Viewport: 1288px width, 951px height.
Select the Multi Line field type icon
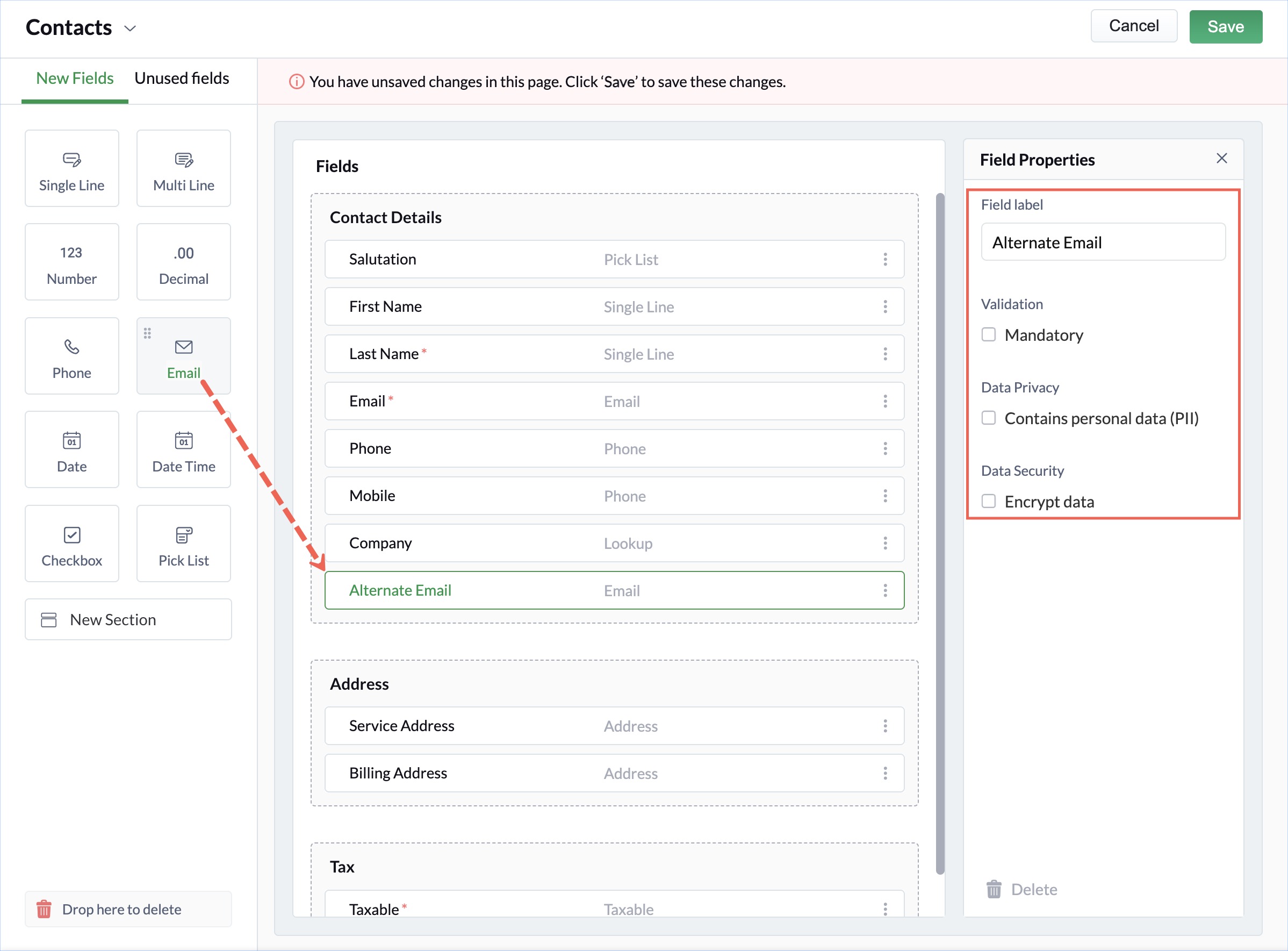[x=184, y=160]
